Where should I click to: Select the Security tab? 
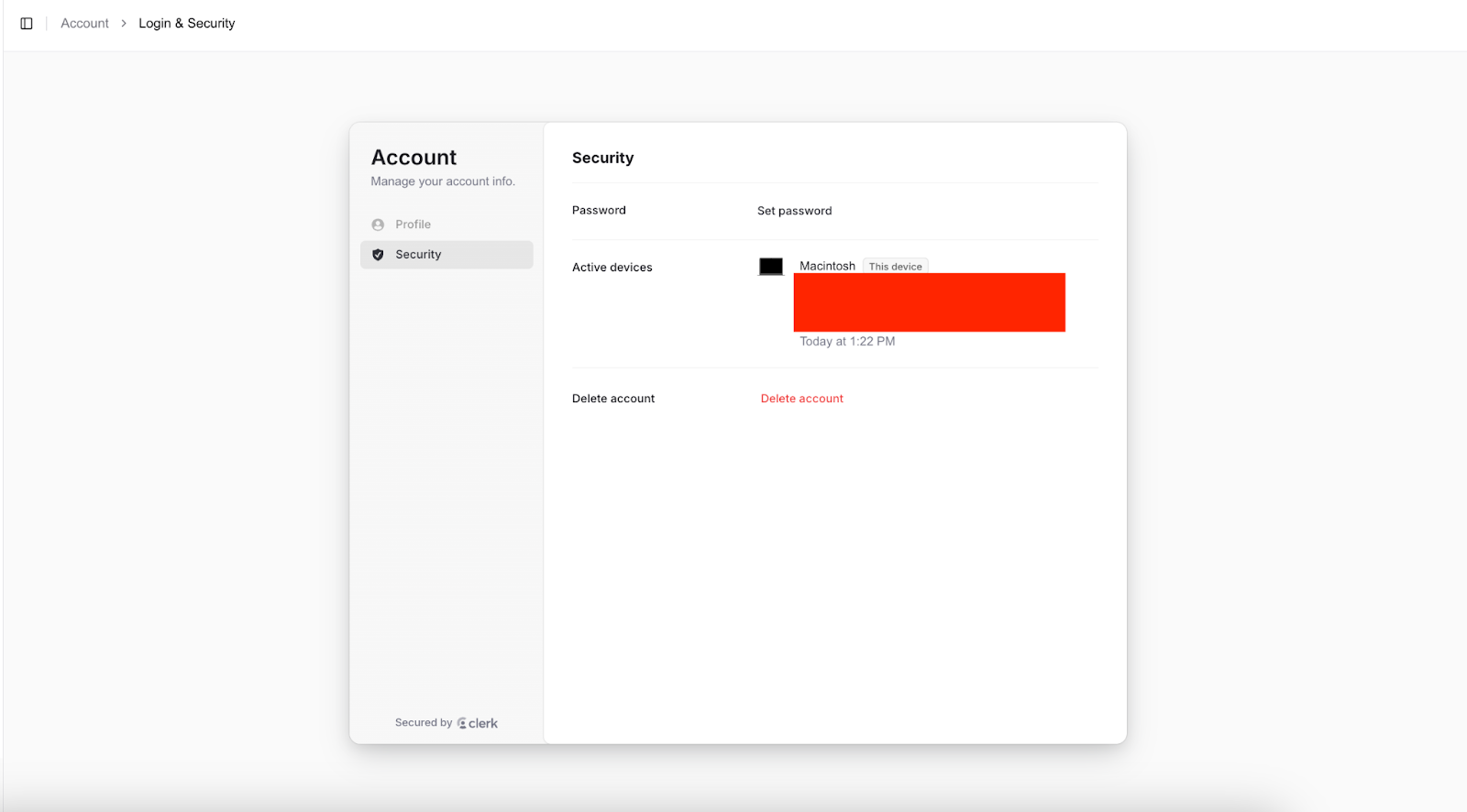[447, 255]
